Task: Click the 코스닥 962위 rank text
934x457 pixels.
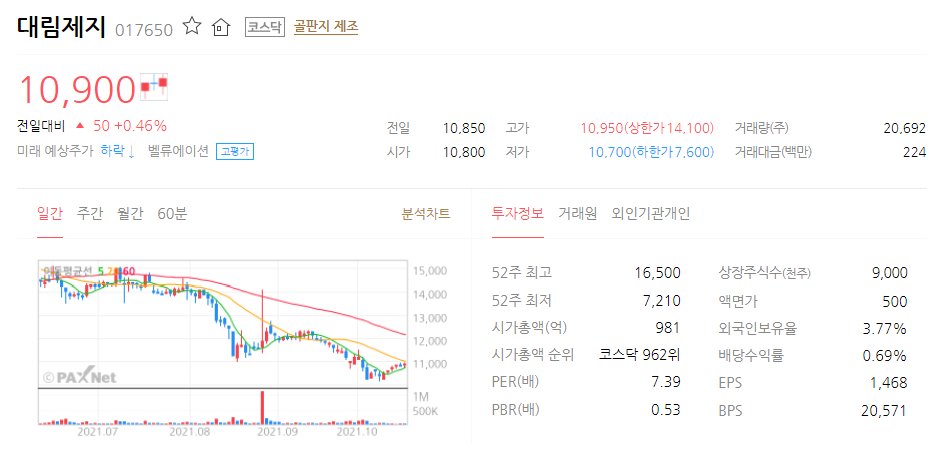Action: pos(639,356)
